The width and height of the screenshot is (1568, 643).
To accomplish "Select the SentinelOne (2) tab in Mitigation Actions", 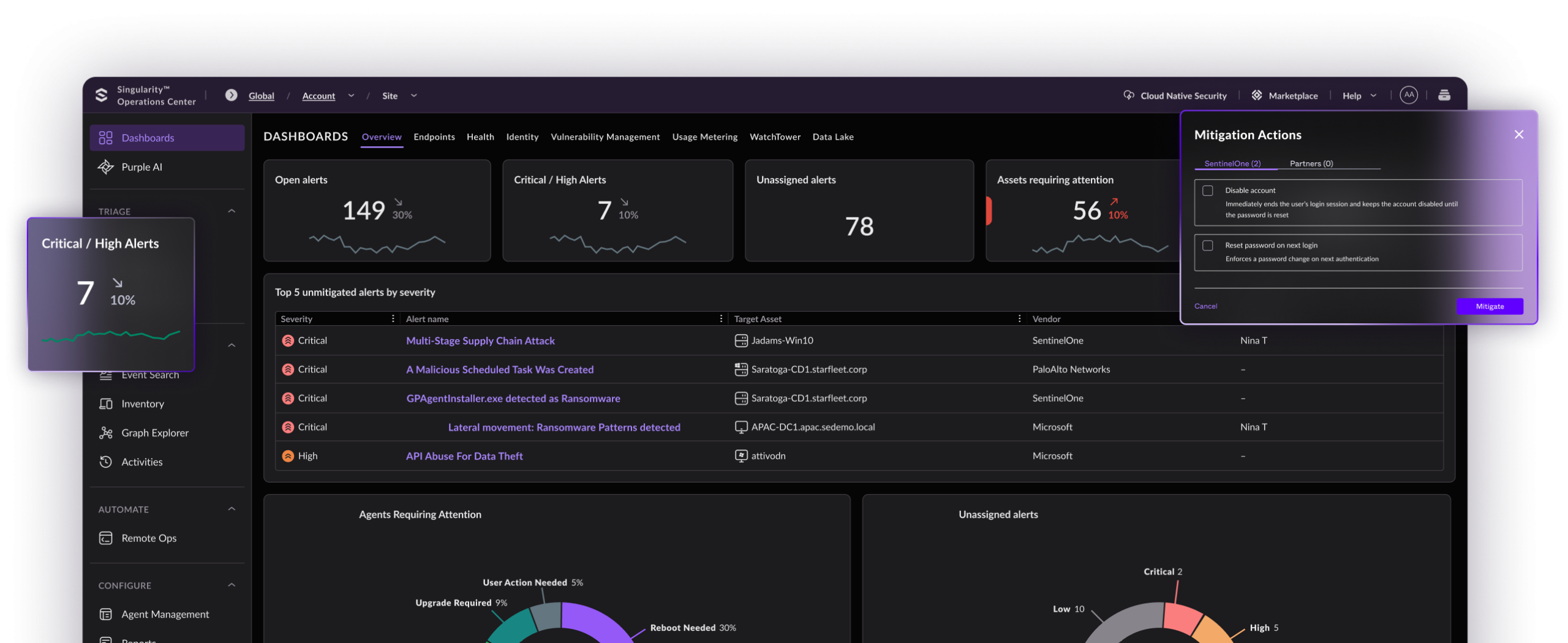I will point(1232,164).
